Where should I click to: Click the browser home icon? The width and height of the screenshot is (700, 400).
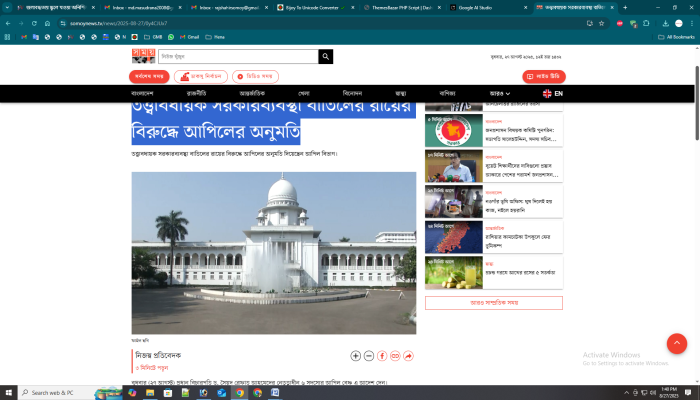[x=47, y=23]
